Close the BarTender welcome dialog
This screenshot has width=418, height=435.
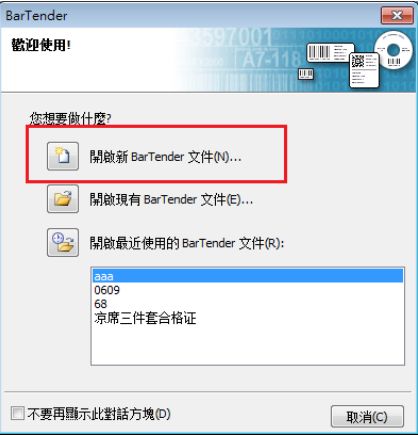click(x=397, y=15)
